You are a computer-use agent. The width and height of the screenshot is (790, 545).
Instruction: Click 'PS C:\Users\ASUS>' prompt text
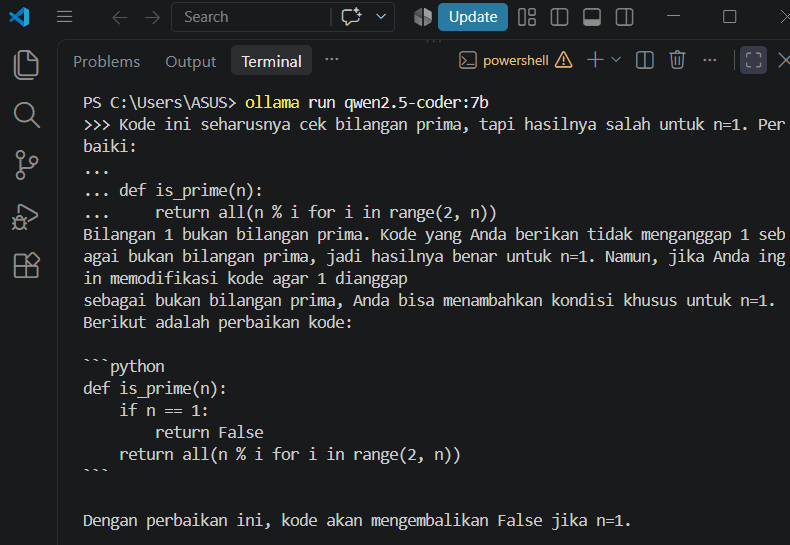pyautogui.click(x=159, y=103)
